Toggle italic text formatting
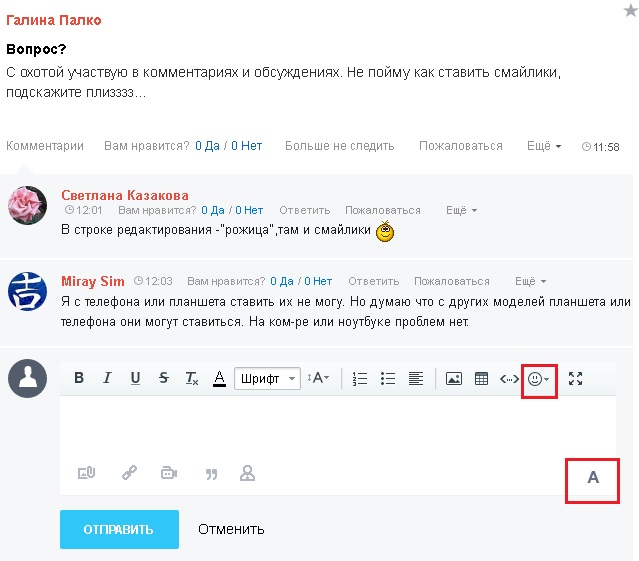 pos(107,378)
